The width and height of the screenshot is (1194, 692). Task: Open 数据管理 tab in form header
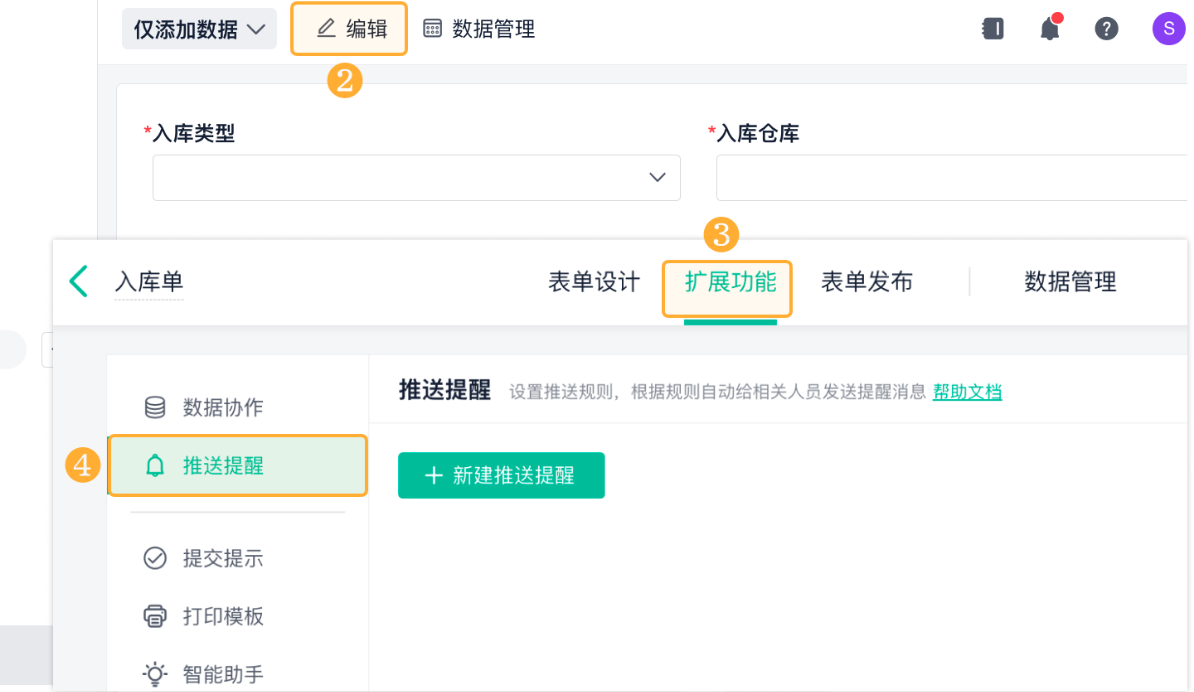[x=1070, y=282]
